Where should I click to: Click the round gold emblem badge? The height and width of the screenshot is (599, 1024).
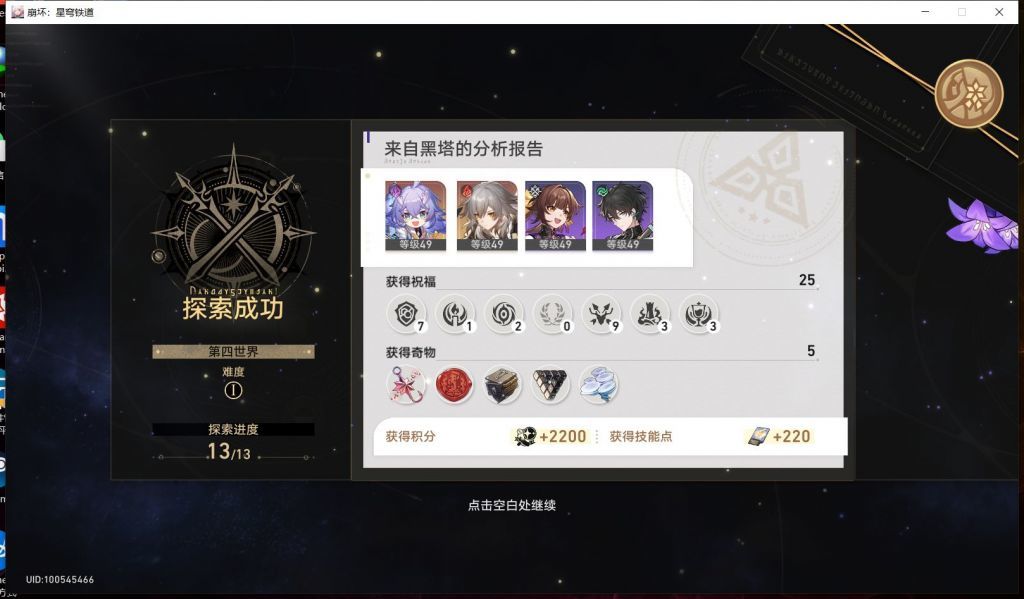click(x=969, y=93)
